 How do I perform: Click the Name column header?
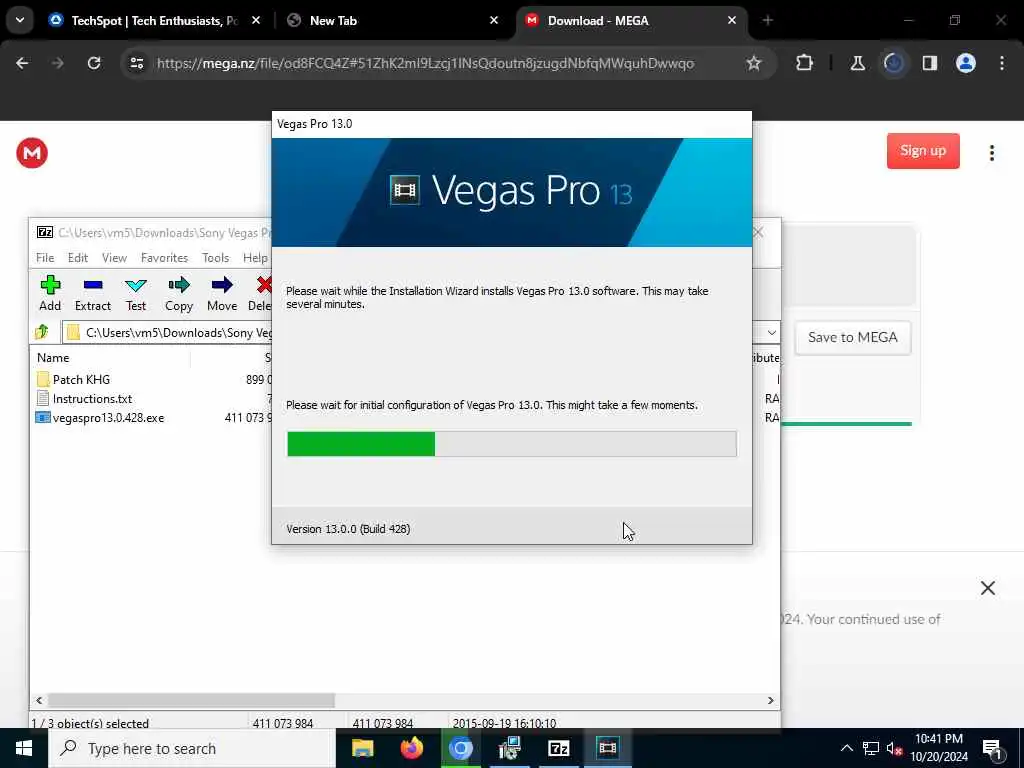coord(53,358)
